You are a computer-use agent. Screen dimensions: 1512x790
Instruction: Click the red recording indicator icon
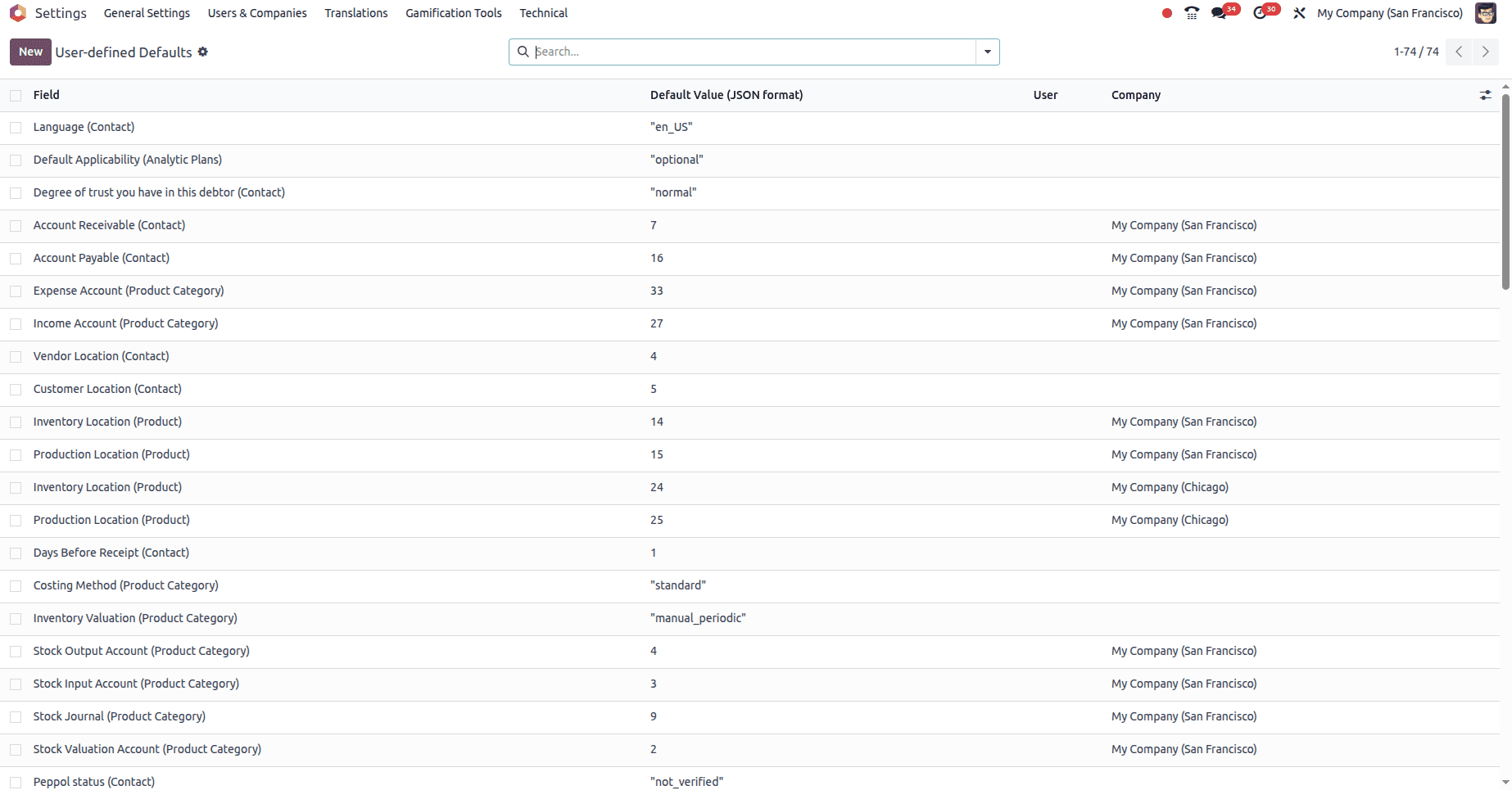1167,13
